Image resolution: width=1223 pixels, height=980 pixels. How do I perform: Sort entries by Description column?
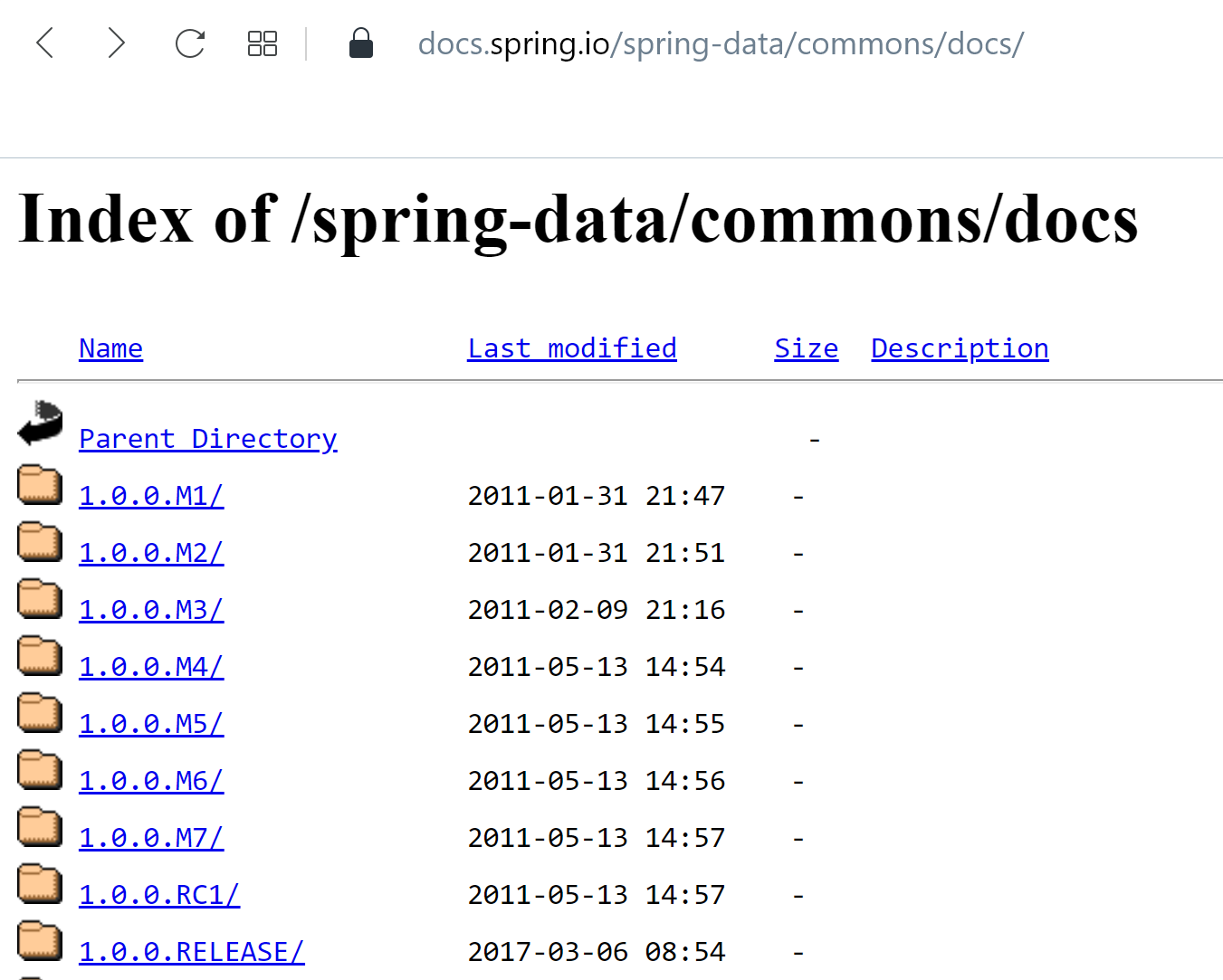[959, 347]
